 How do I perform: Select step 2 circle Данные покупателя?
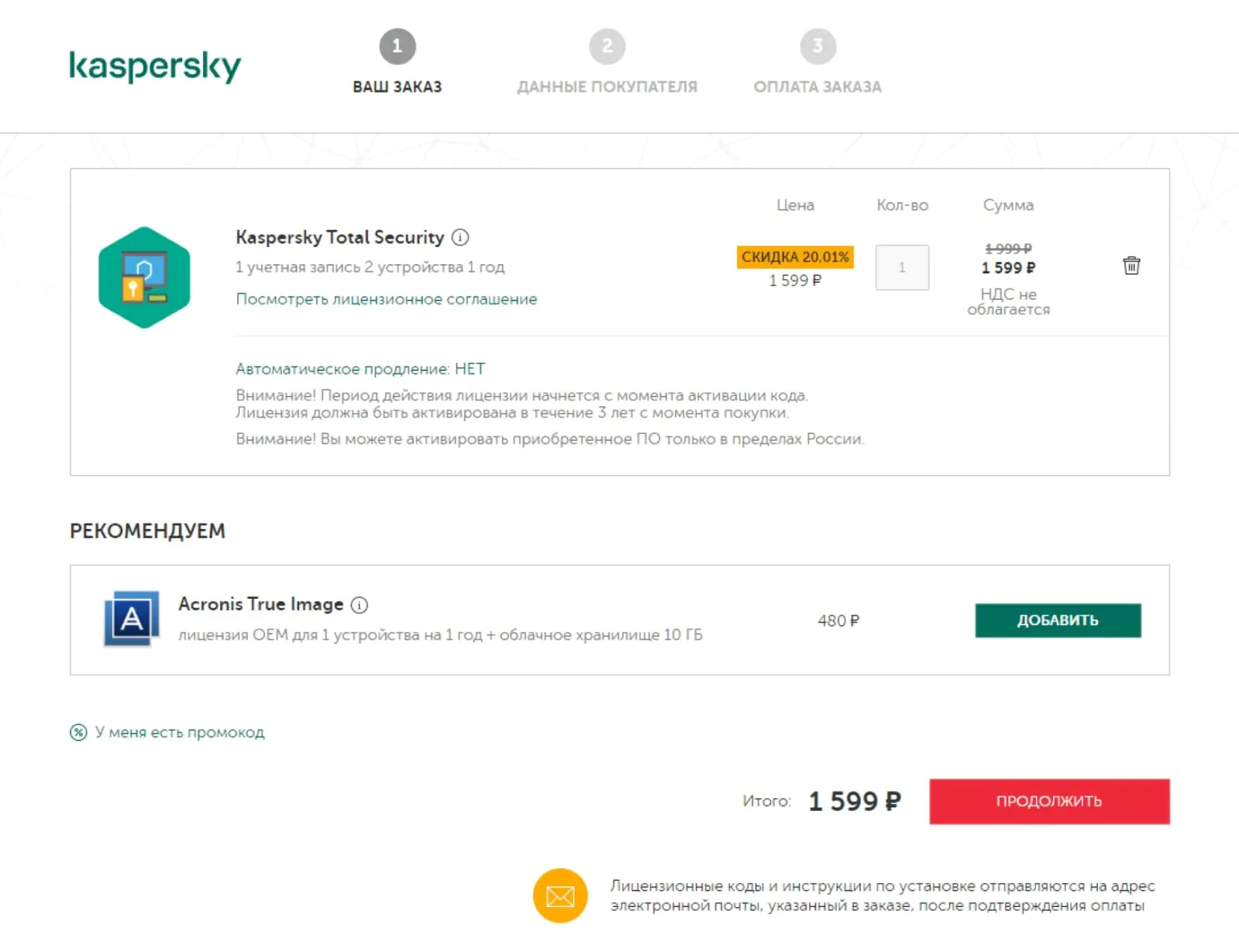tap(607, 46)
